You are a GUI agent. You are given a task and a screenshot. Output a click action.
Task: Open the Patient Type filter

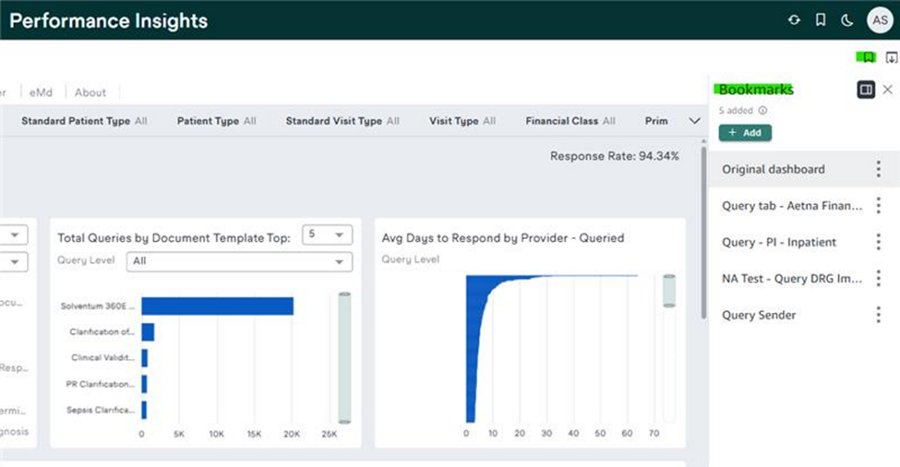tap(216, 121)
